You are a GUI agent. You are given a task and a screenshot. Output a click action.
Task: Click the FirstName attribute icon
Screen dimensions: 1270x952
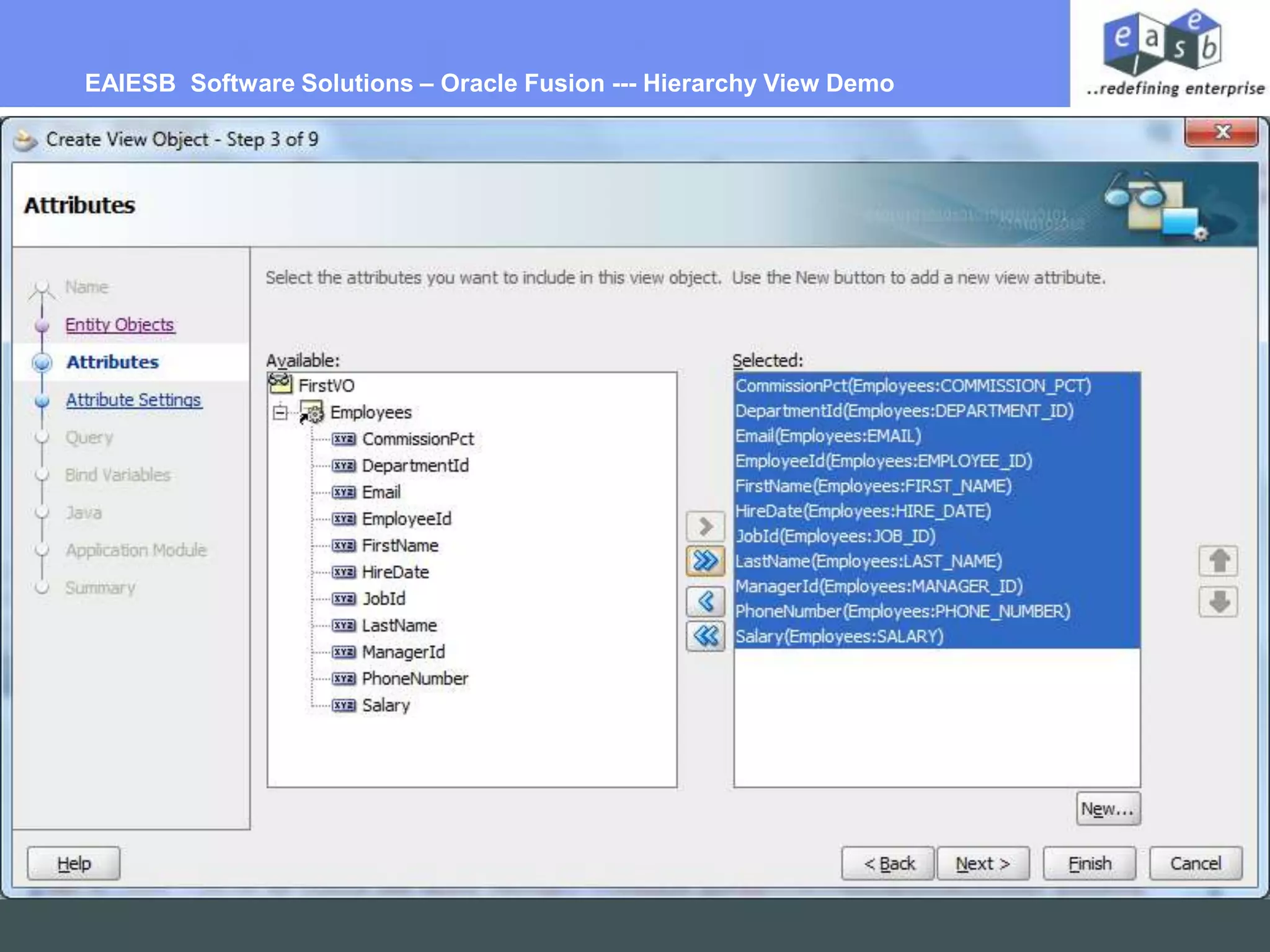(344, 545)
